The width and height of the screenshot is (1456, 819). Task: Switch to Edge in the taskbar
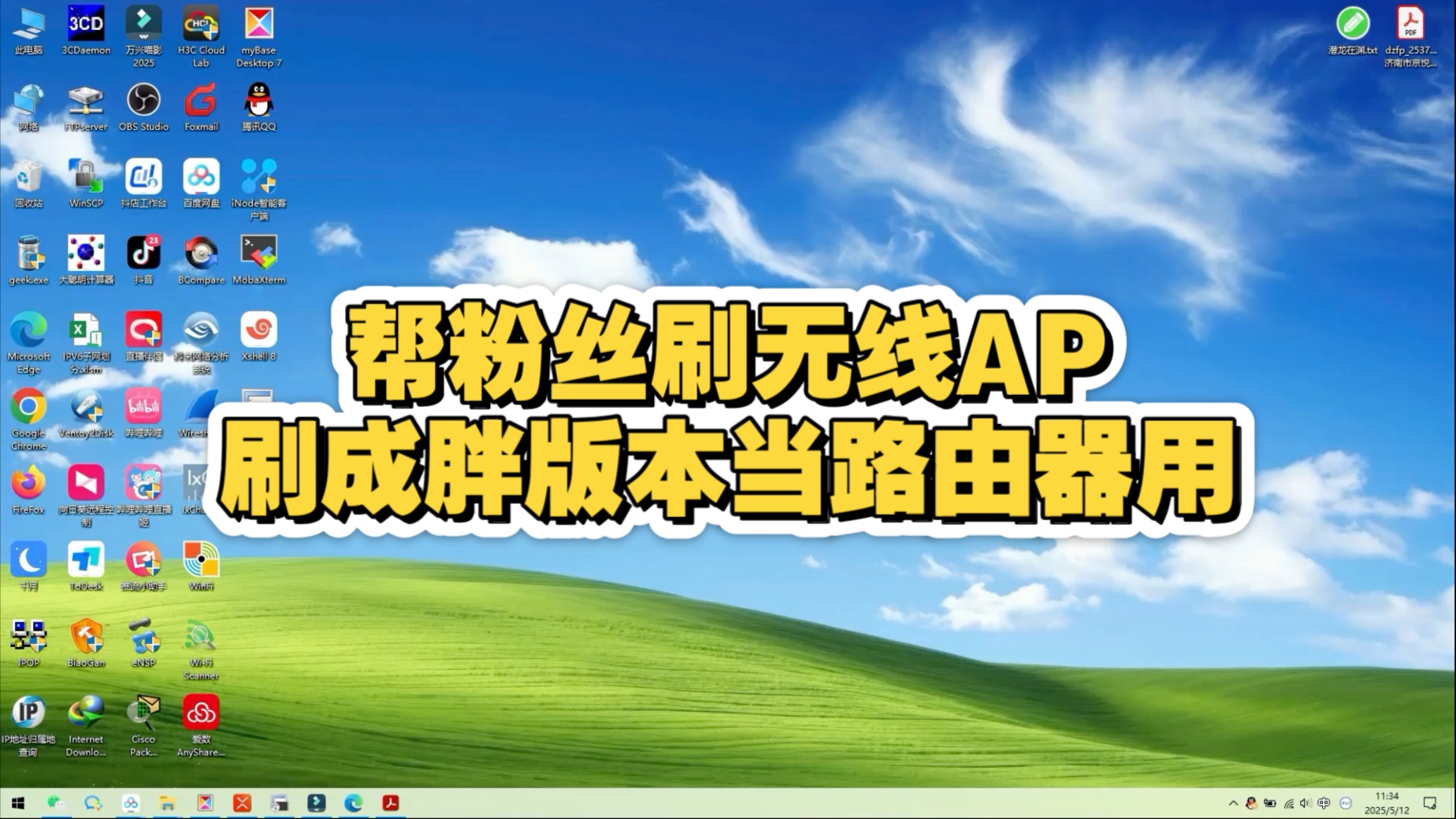(x=353, y=803)
